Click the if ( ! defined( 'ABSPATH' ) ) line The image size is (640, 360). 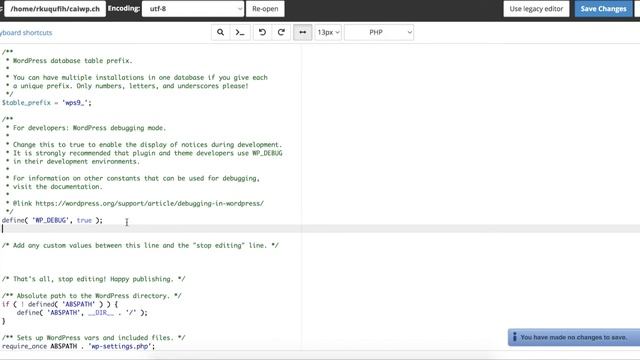pos(60,304)
